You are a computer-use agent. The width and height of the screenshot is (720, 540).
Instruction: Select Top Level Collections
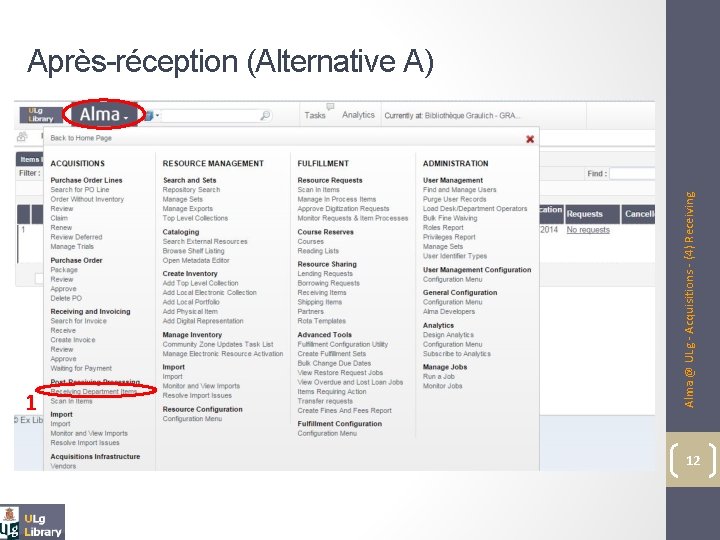[195, 218]
